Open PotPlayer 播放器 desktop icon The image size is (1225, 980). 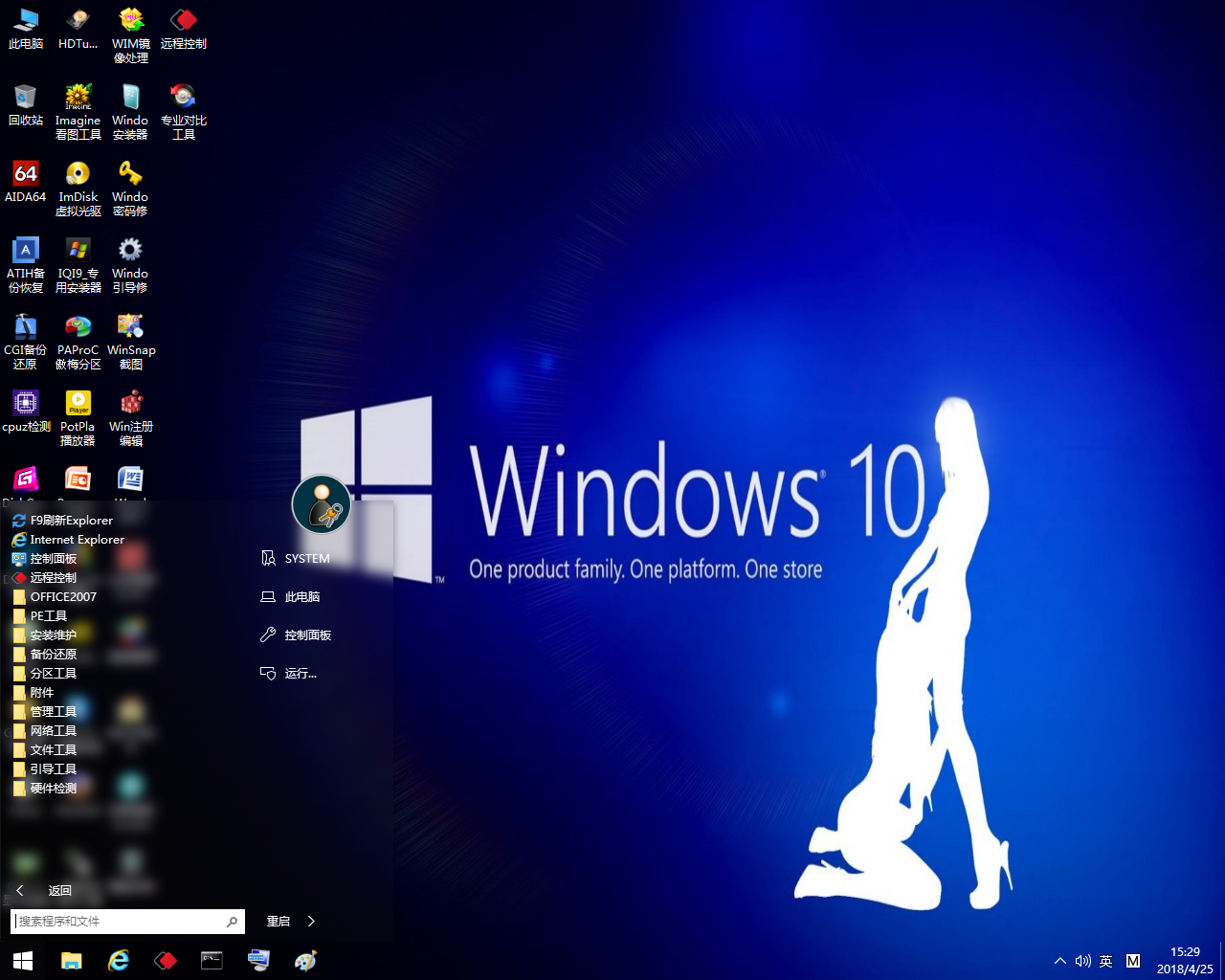coord(78,419)
